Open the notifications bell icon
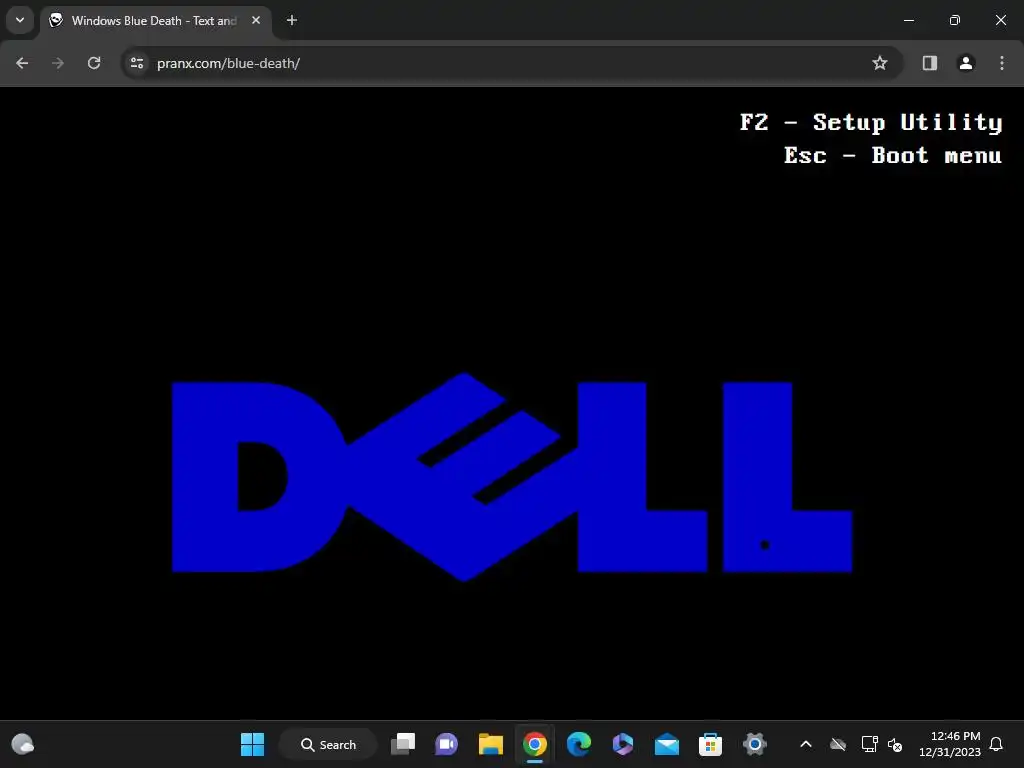Screen dimensions: 1024x768 tap(996, 744)
